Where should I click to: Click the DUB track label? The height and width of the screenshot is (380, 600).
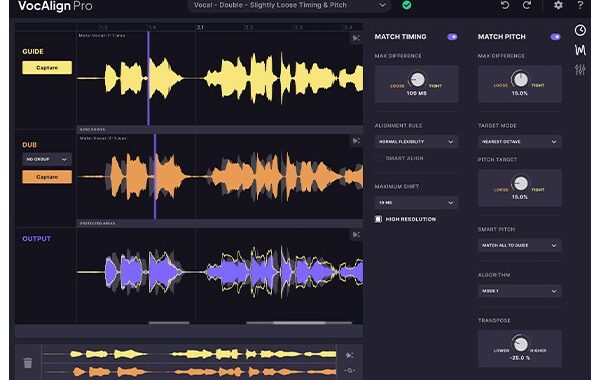29,145
